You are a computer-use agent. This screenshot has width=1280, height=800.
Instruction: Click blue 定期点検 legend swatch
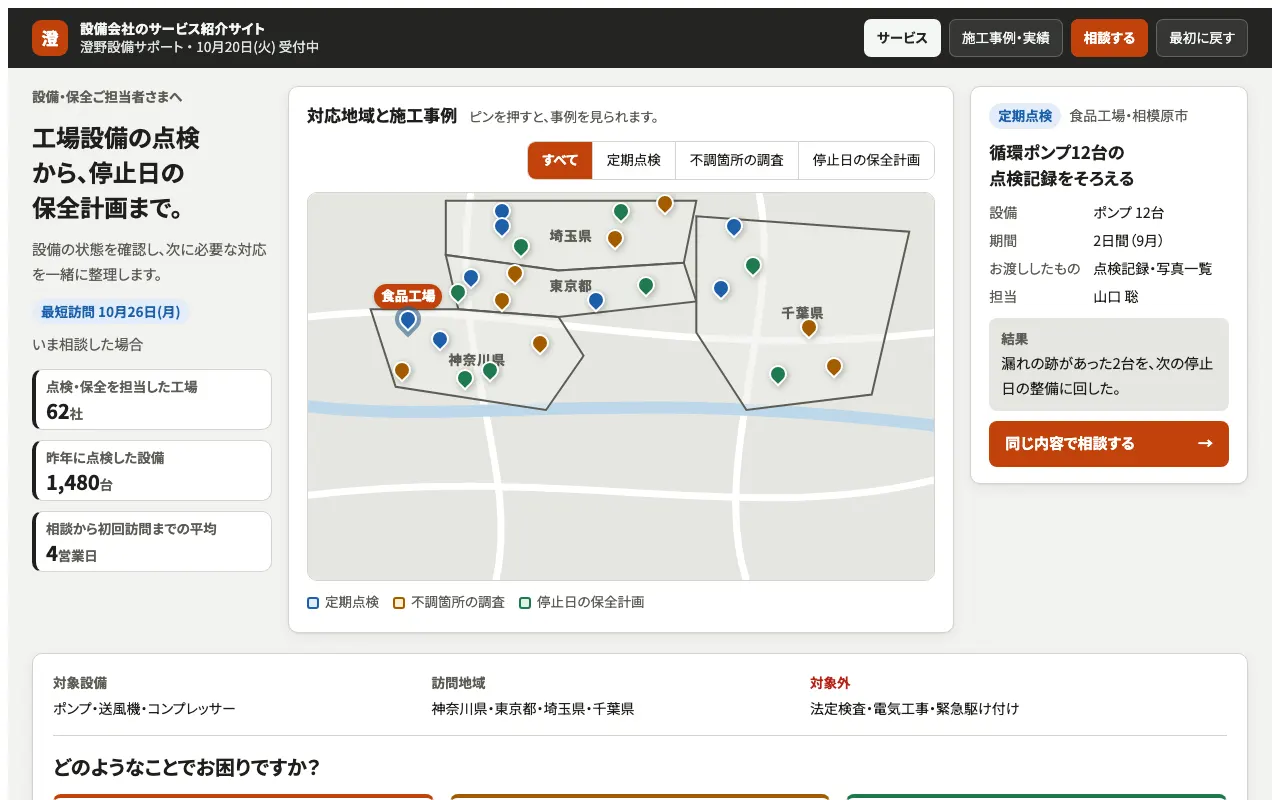(313, 603)
